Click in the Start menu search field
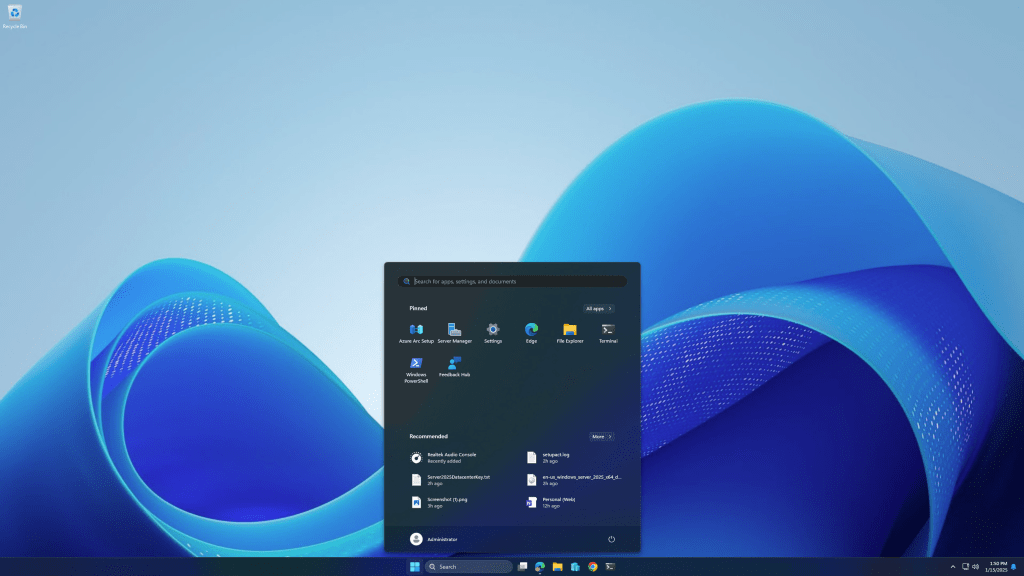 coord(511,281)
